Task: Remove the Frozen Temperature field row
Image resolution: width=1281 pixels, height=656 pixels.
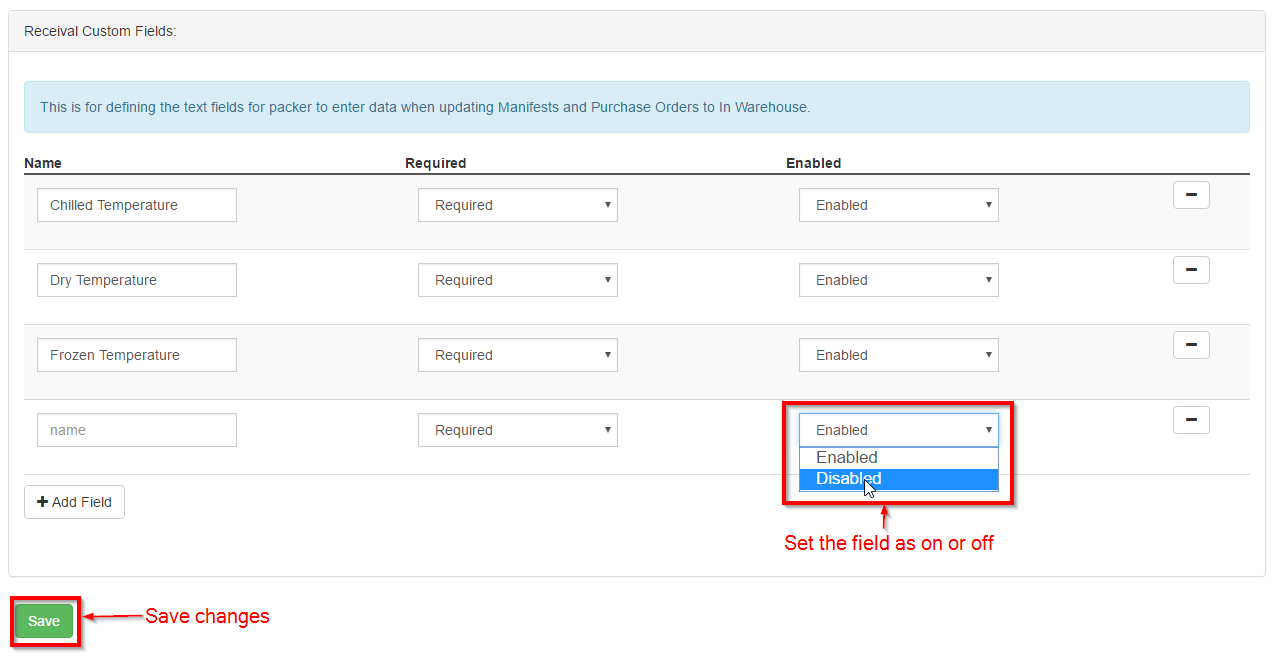Action: coord(1190,344)
